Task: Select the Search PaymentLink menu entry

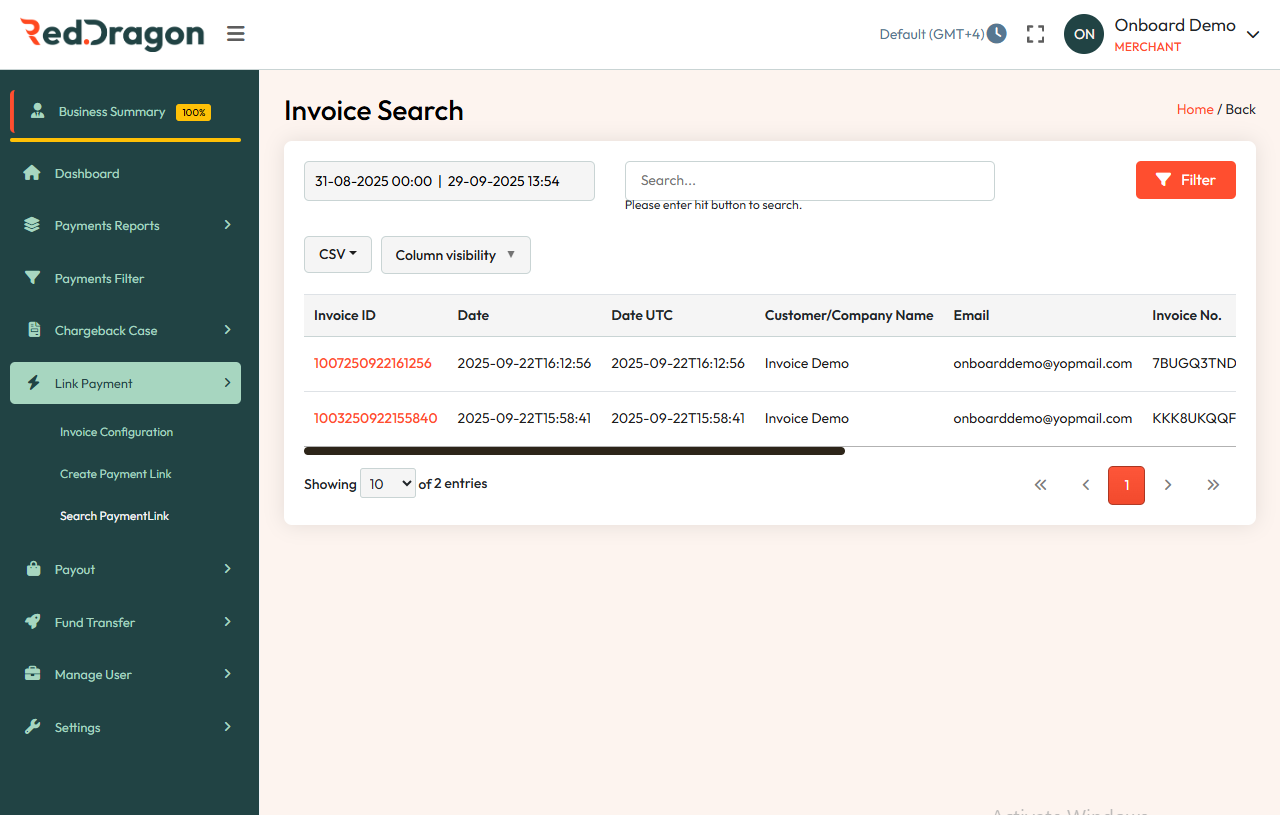Action: pos(114,516)
